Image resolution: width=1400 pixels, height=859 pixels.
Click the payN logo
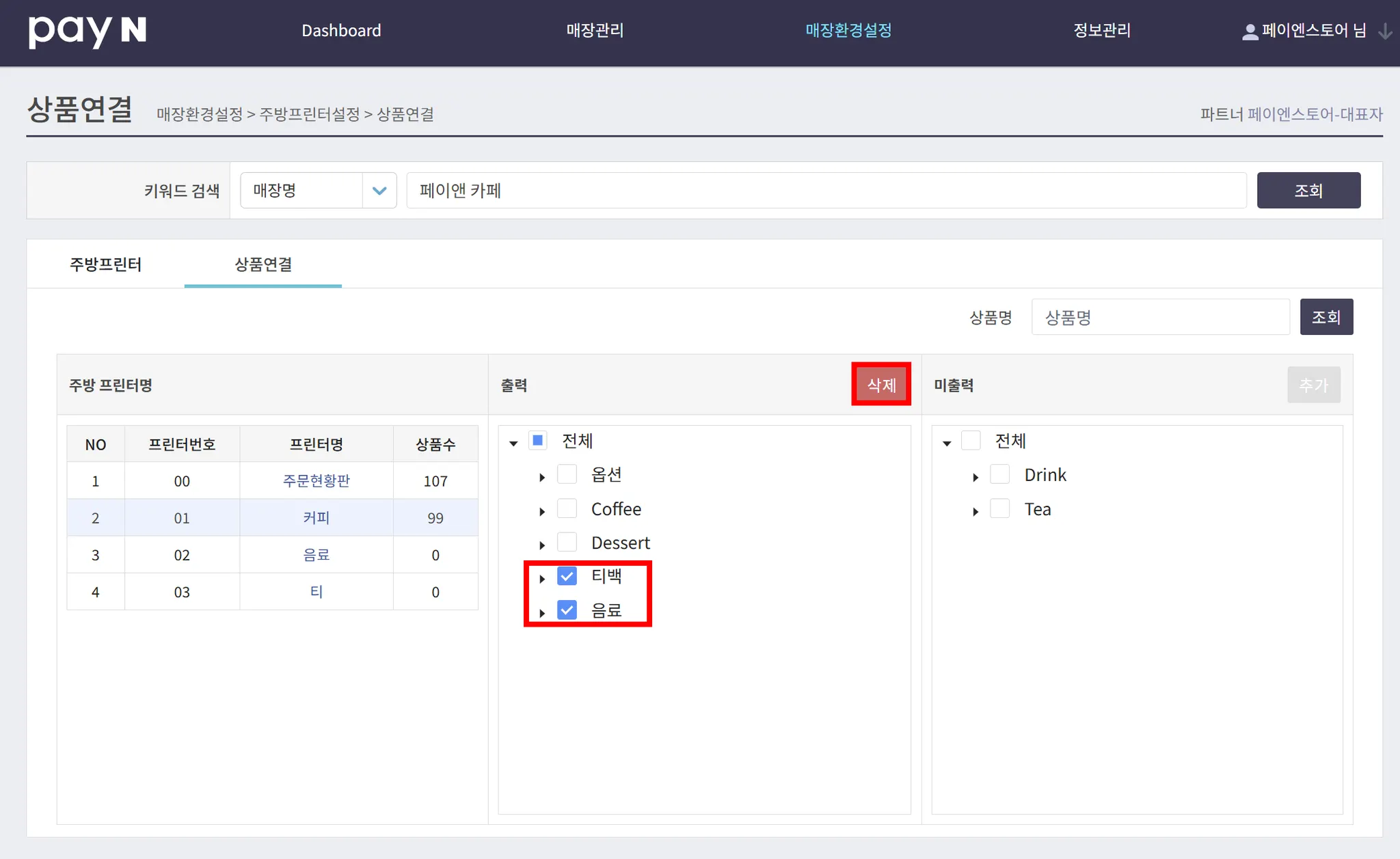(x=87, y=31)
